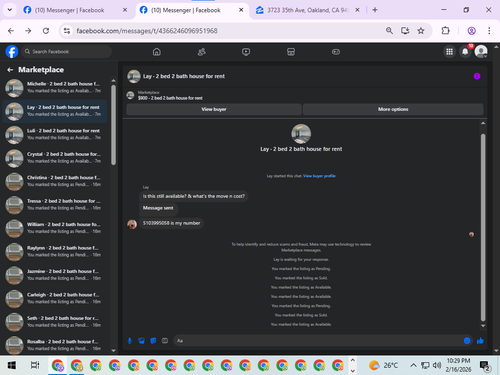Screen dimensions: 500x375
Task: Send a thumbs-up like
Action: click(x=480, y=341)
